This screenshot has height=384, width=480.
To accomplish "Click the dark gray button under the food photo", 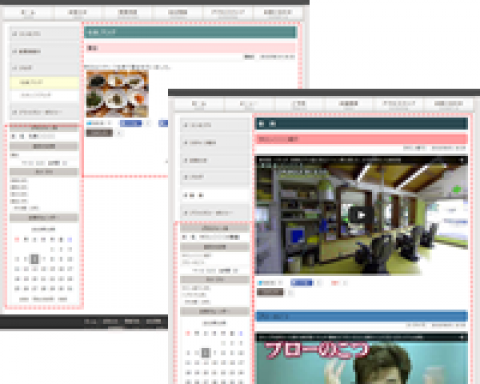I will [x=99, y=133].
